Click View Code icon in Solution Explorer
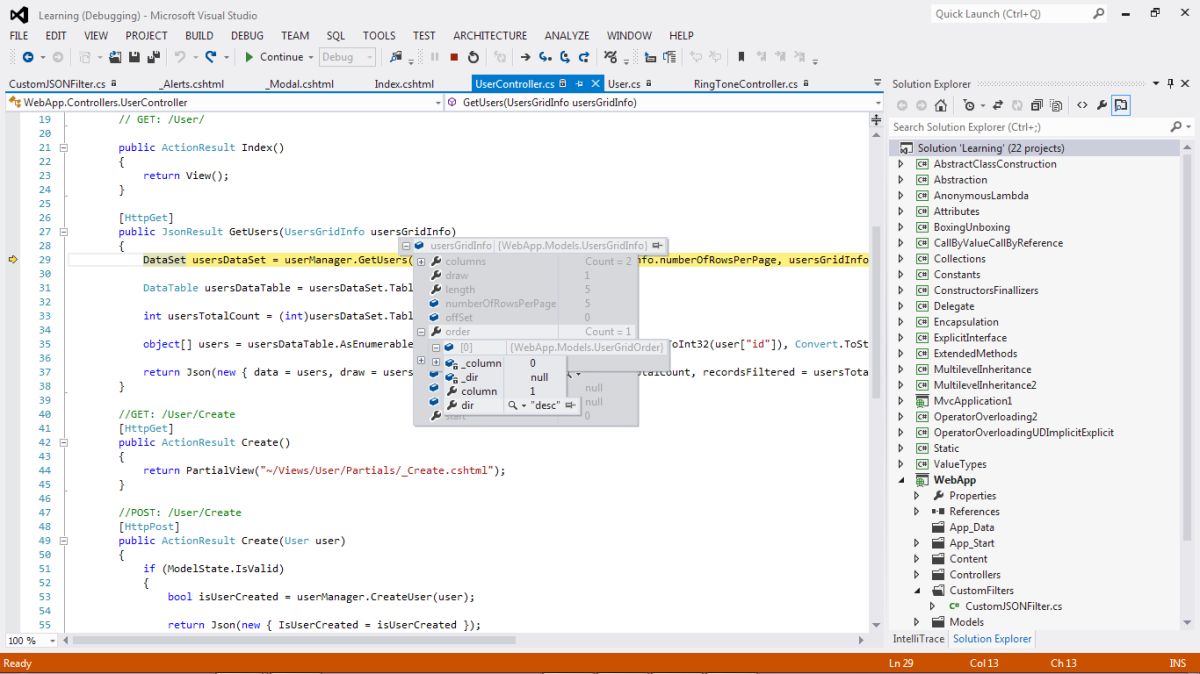1200x674 pixels. (x=1082, y=105)
